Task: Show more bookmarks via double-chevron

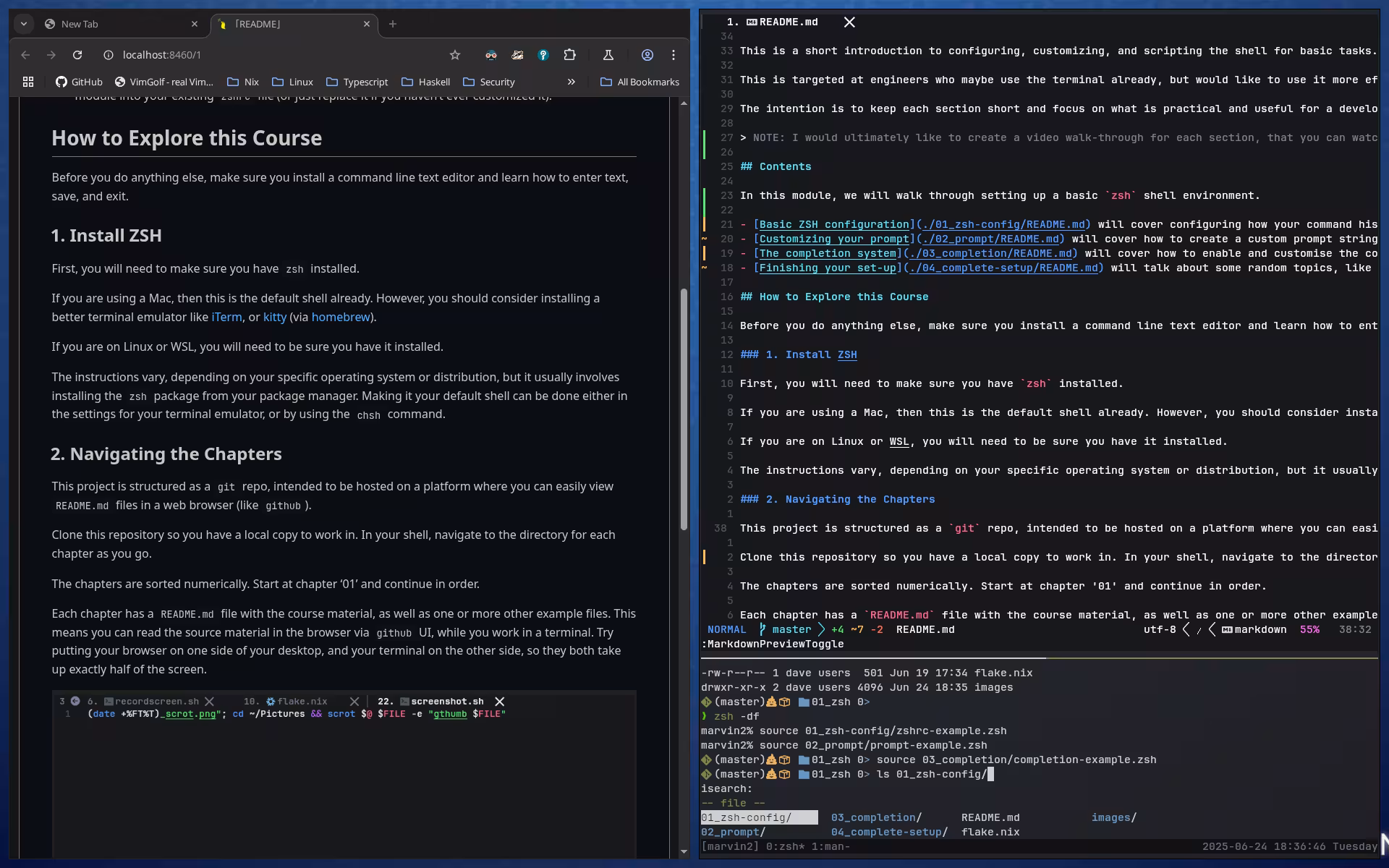Action: tap(572, 82)
